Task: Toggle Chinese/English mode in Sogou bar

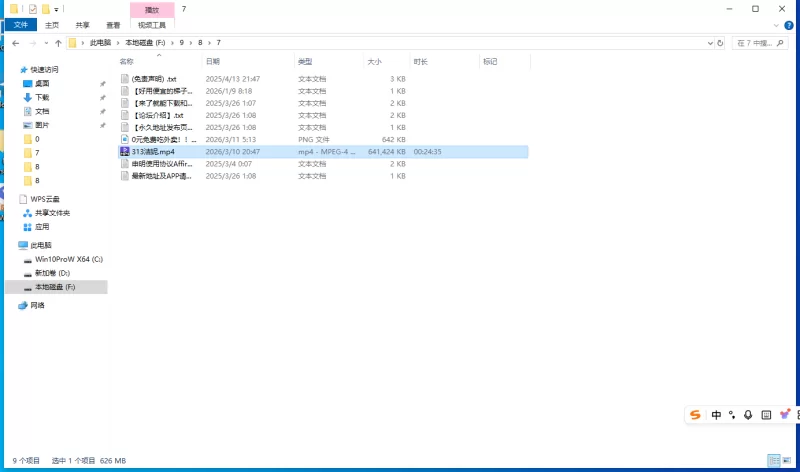Action: pyautogui.click(x=716, y=414)
